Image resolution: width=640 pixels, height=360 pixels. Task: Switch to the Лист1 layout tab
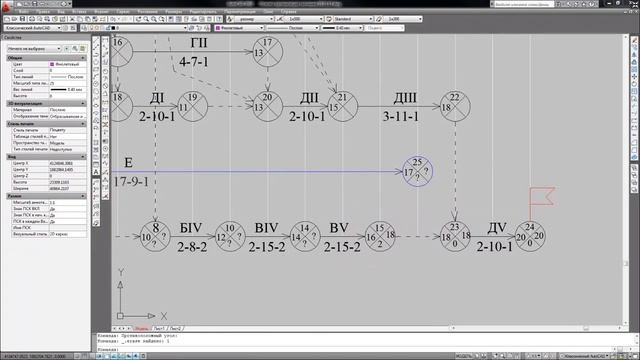coord(159,328)
